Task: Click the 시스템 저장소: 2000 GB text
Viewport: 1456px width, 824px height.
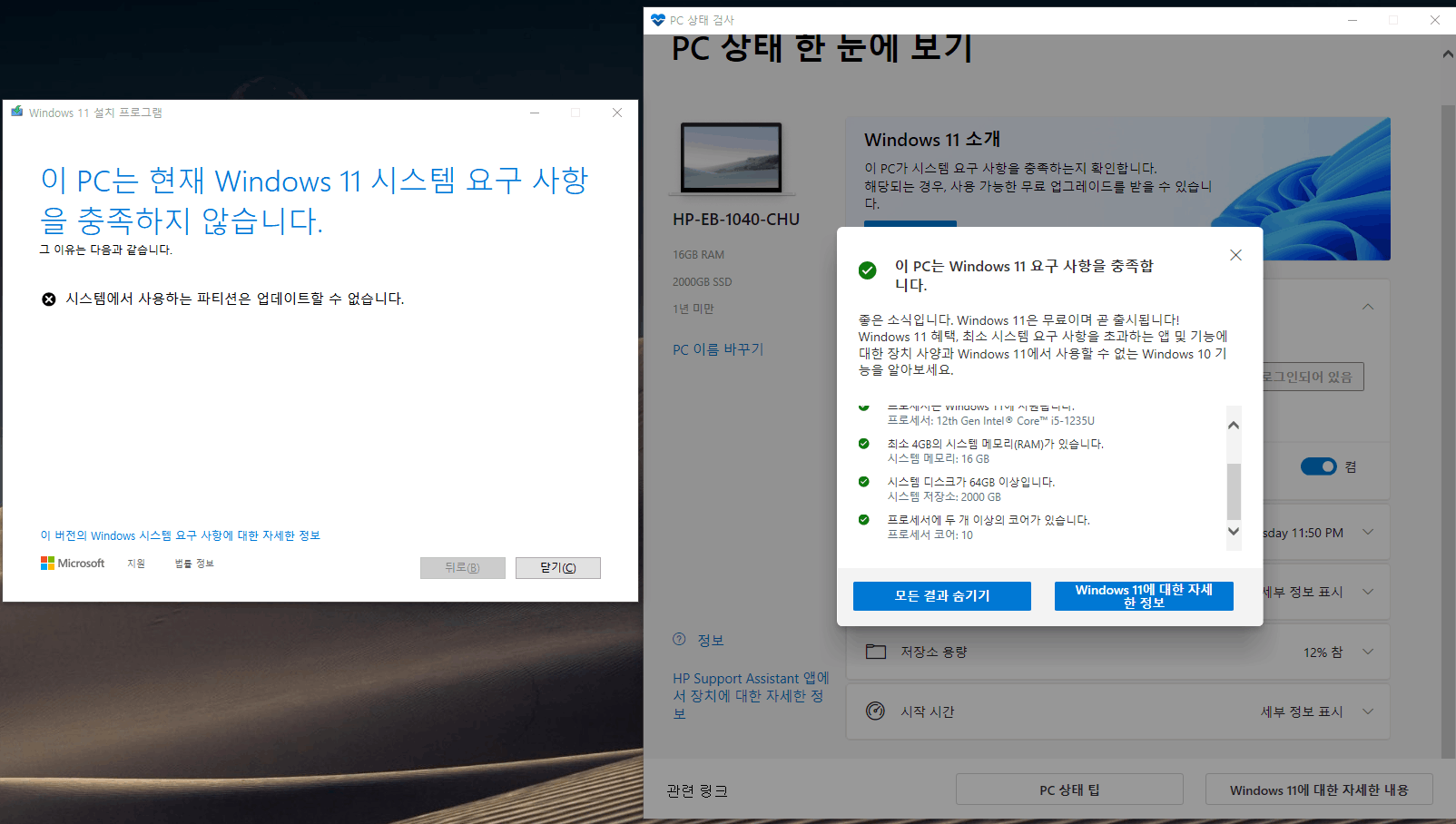Action: tap(944, 497)
